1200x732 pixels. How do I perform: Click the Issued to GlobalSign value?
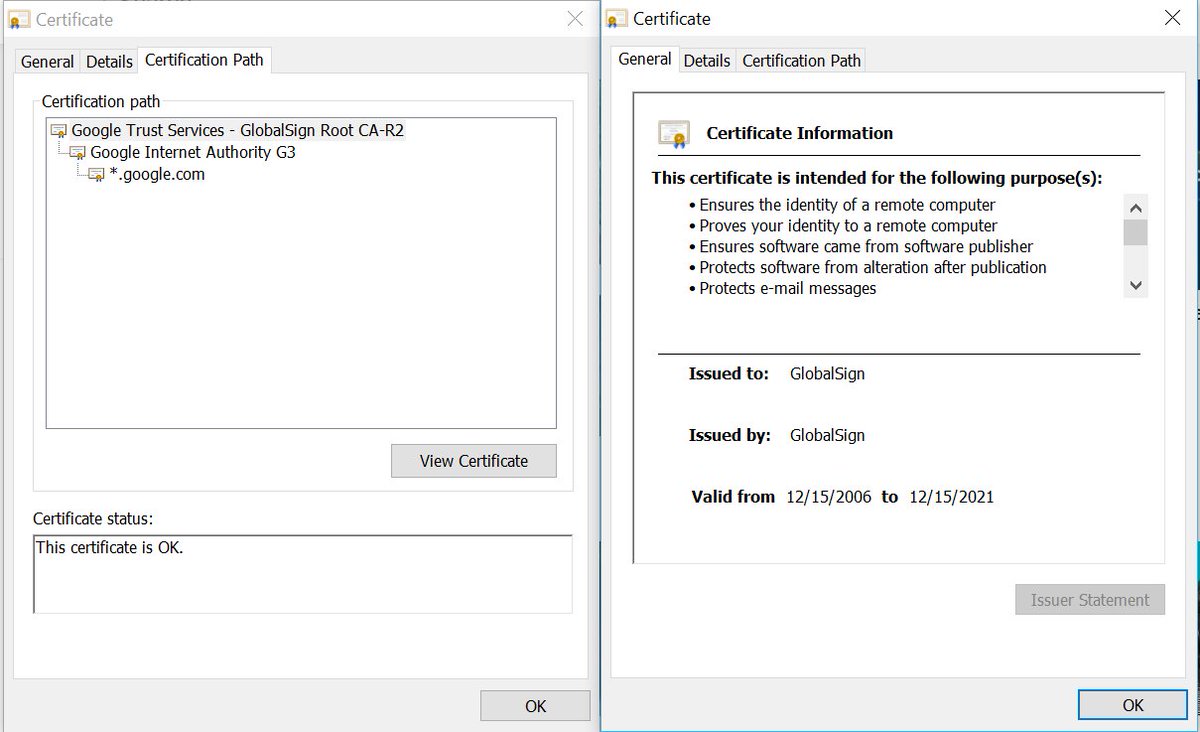[827, 374]
